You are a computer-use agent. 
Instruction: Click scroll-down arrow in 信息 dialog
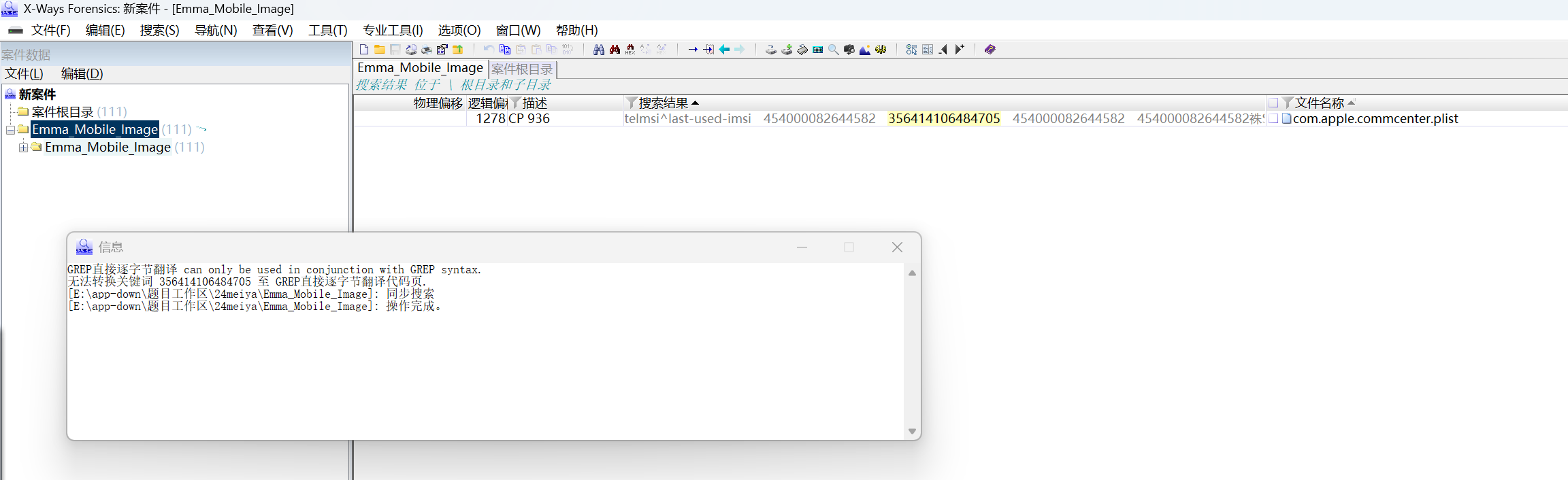[912, 431]
